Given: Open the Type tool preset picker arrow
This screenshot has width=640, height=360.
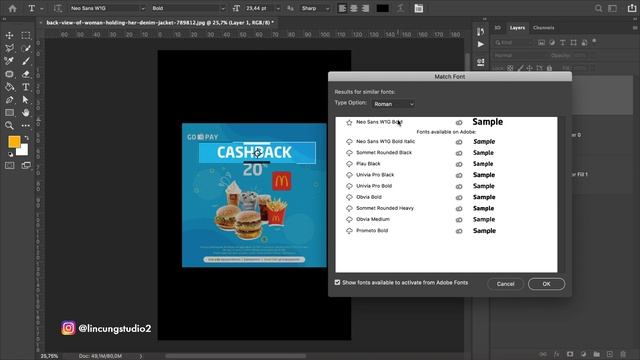Looking at the screenshot, I should pyautogui.click(x=42, y=8).
